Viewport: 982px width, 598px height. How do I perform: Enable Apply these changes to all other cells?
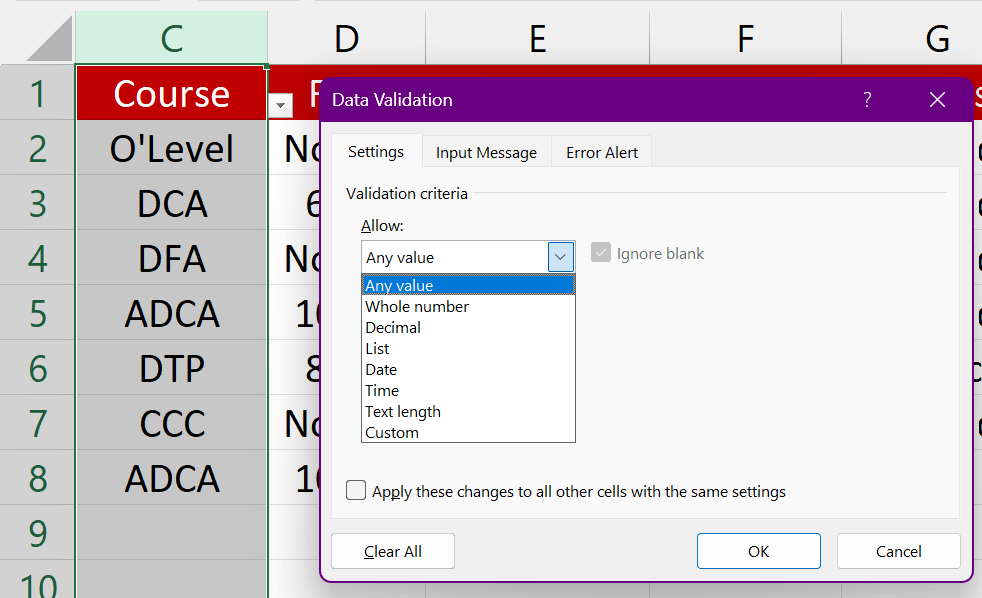pyautogui.click(x=356, y=491)
